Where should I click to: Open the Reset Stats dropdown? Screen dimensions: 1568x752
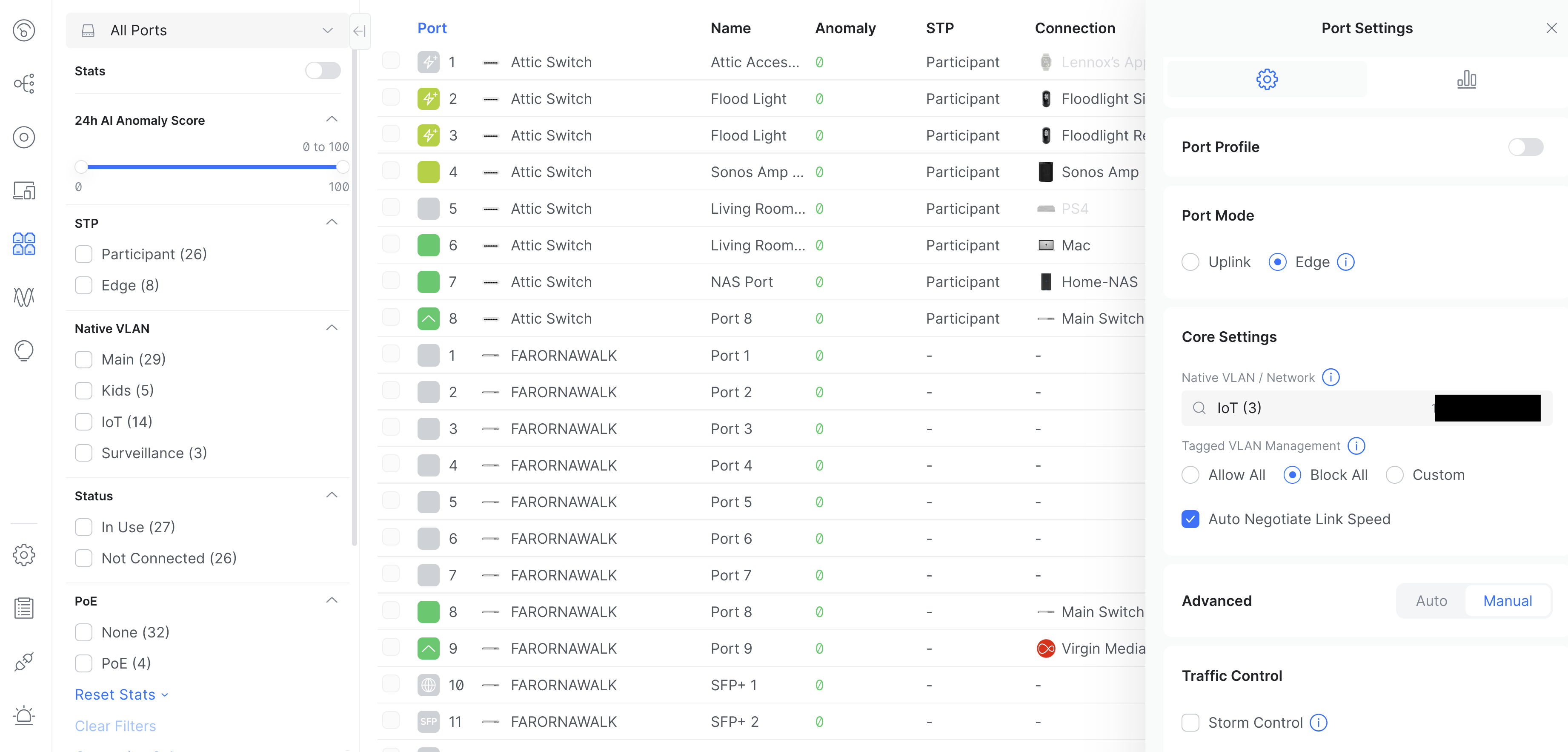point(121,695)
